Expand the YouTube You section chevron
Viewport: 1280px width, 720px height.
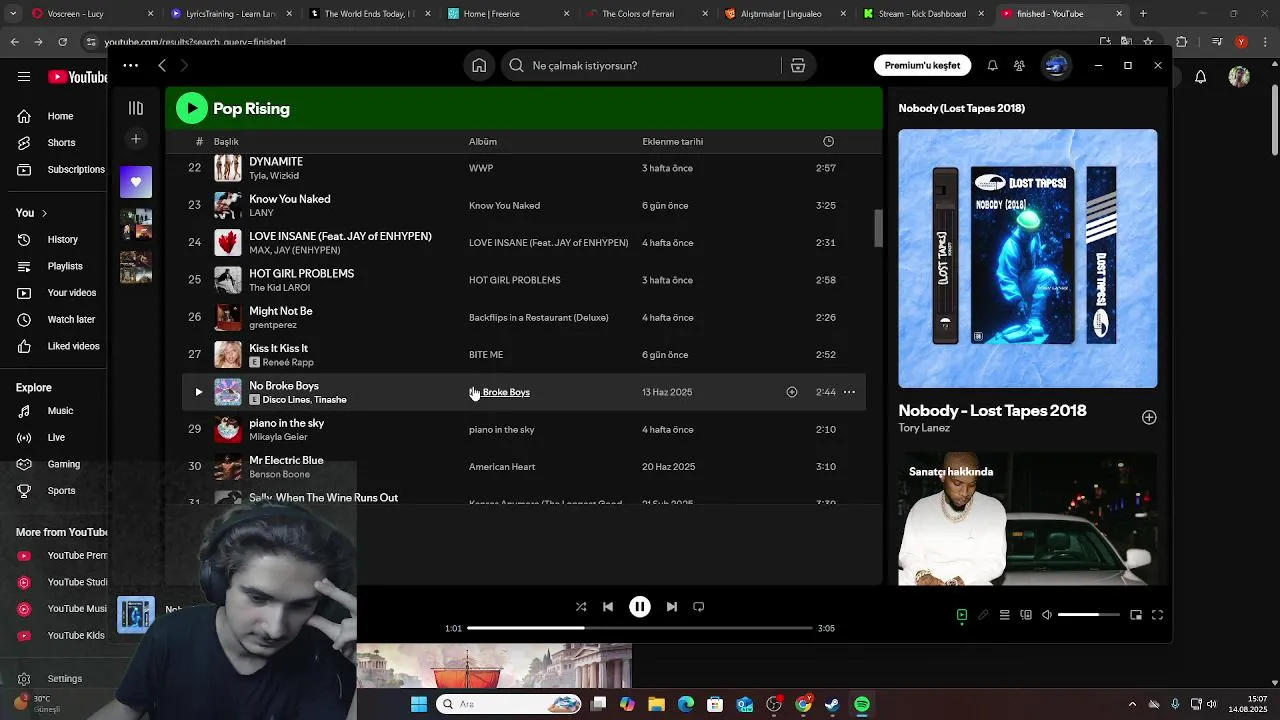pos(44,213)
